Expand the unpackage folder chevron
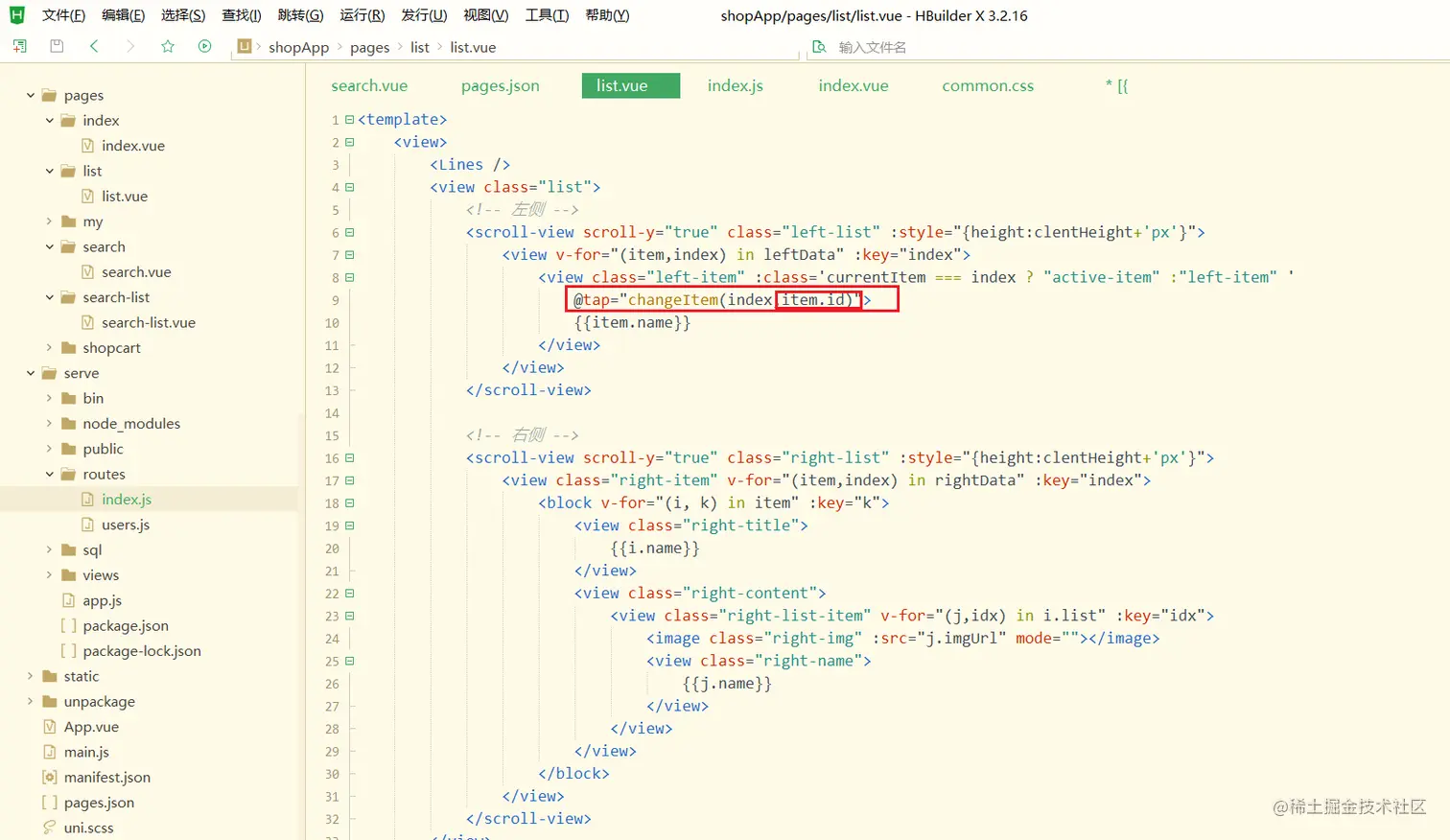1450x840 pixels. [31, 702]
